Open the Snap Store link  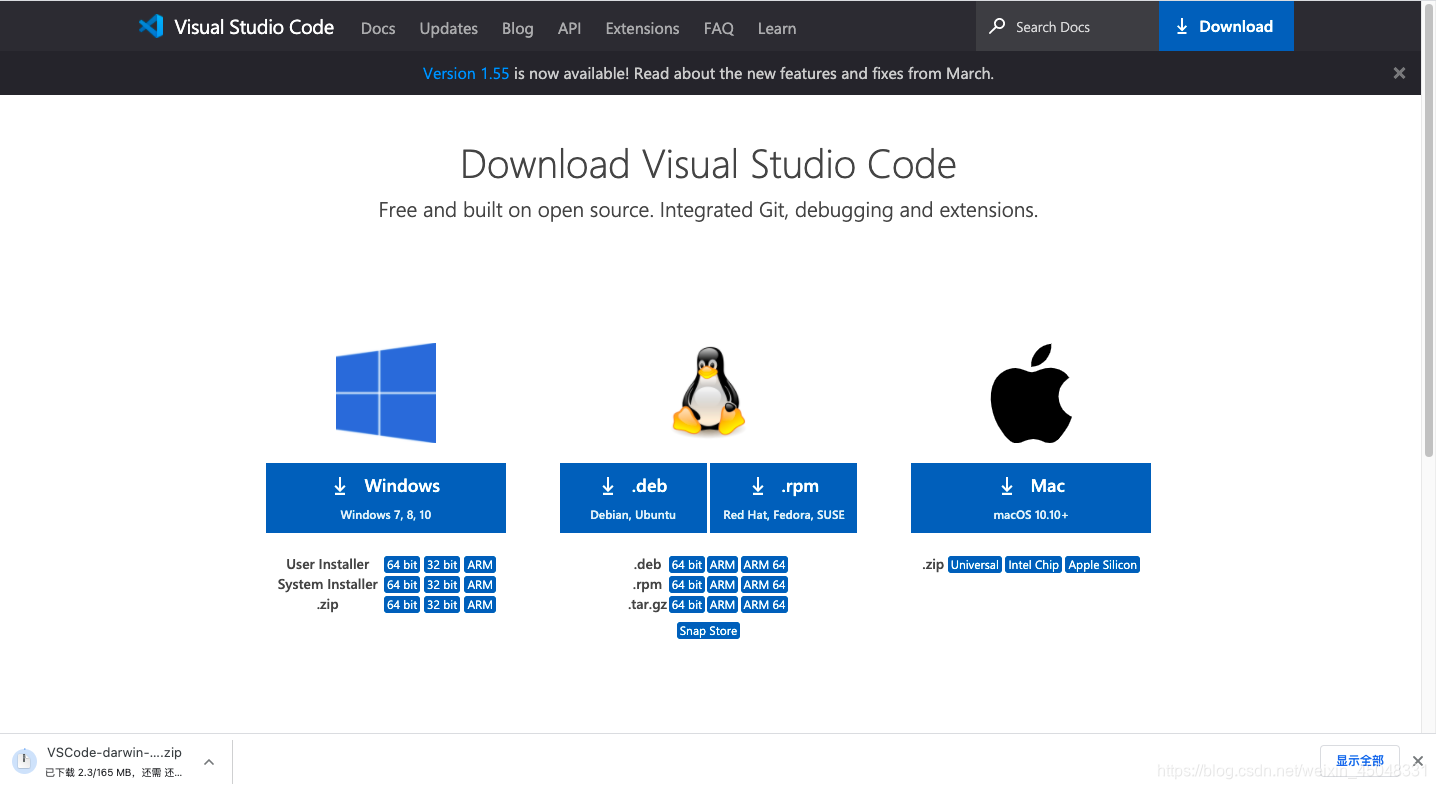pos(708,631)
